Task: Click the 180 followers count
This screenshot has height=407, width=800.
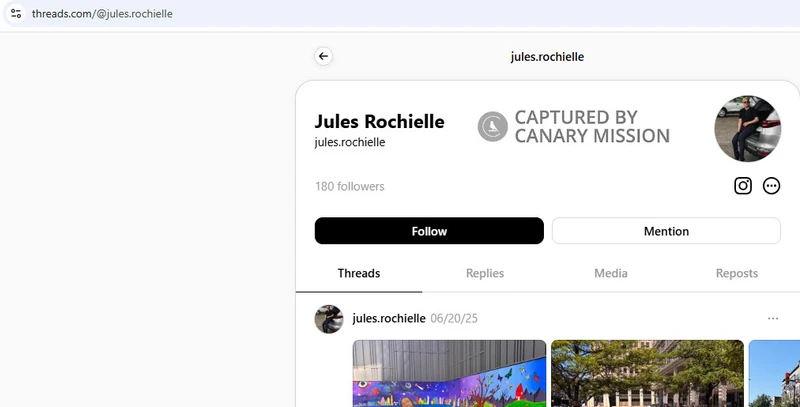Action: click(x=349, y=187)
